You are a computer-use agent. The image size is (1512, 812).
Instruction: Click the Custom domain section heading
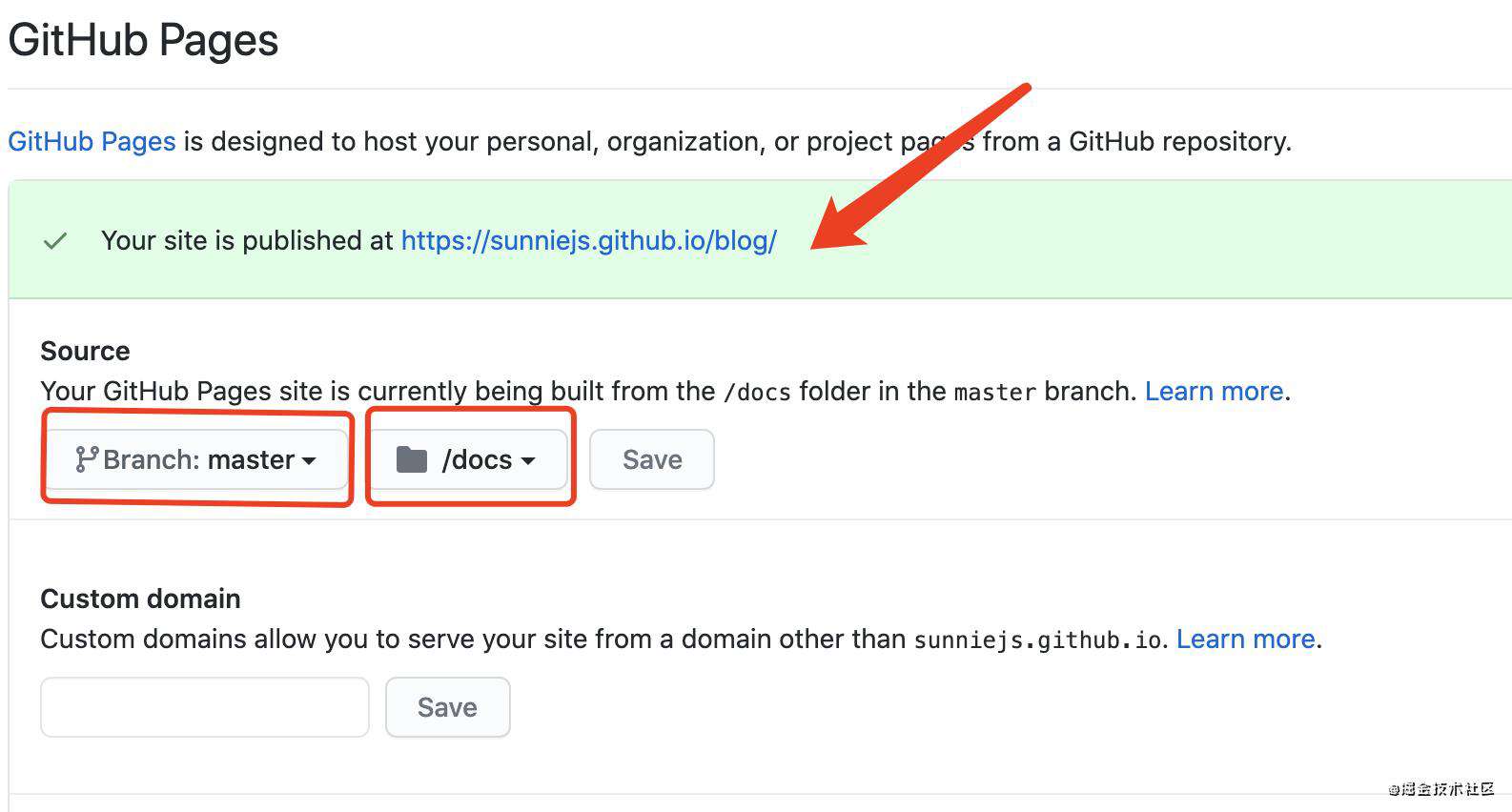[140, 599]
